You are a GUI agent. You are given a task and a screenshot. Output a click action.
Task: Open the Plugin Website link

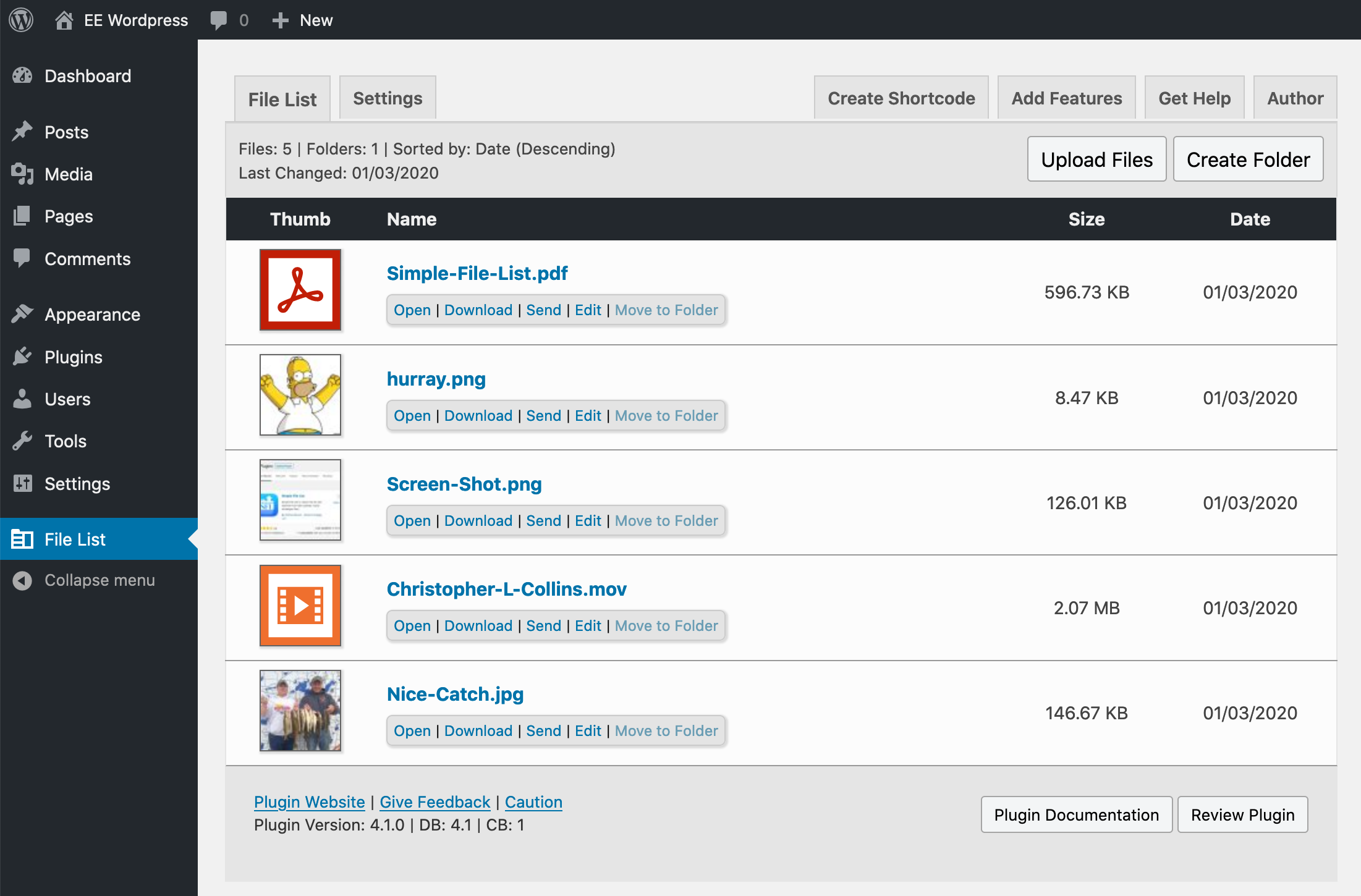pos(308,801)
